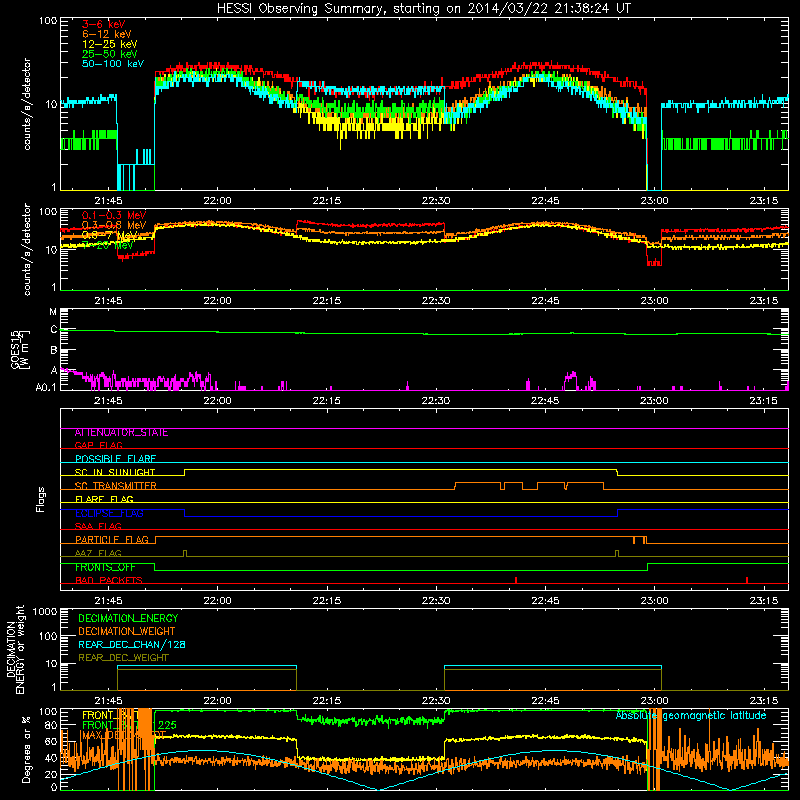Viewport: 800px width, 800px height.
Task: Click the 80 value on the Degrees axis
Action: 51,725
